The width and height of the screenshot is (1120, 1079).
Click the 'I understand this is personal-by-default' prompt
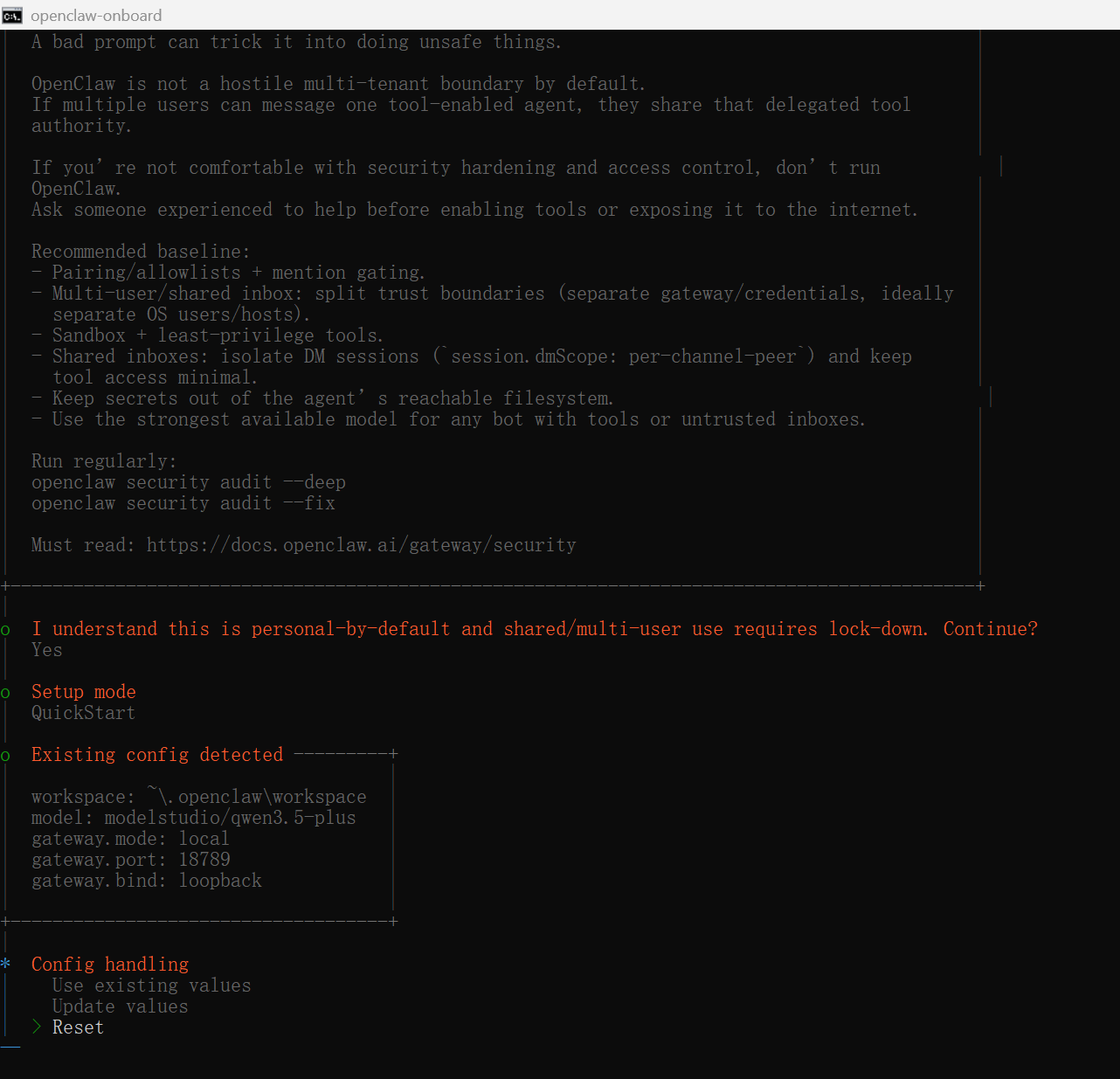(535, 629)
